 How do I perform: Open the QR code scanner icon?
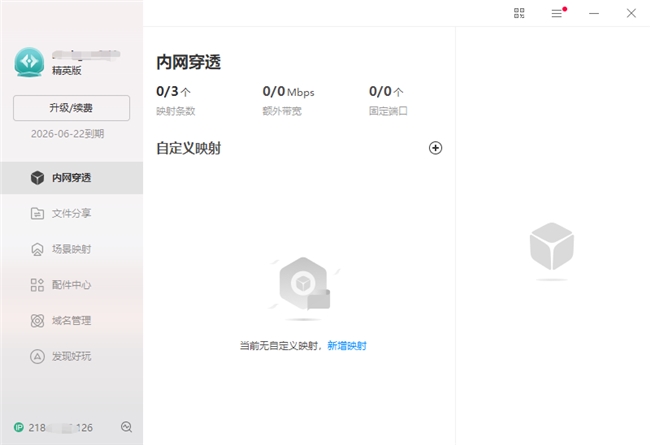[x=519, y=13]
